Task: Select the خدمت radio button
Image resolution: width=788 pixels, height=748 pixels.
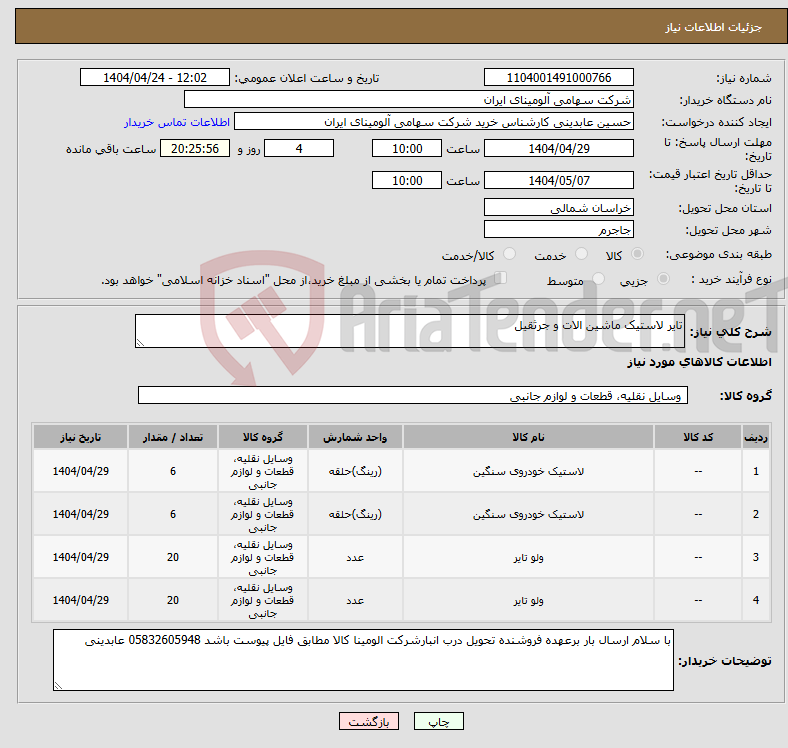Action: [x=581, y=254]
